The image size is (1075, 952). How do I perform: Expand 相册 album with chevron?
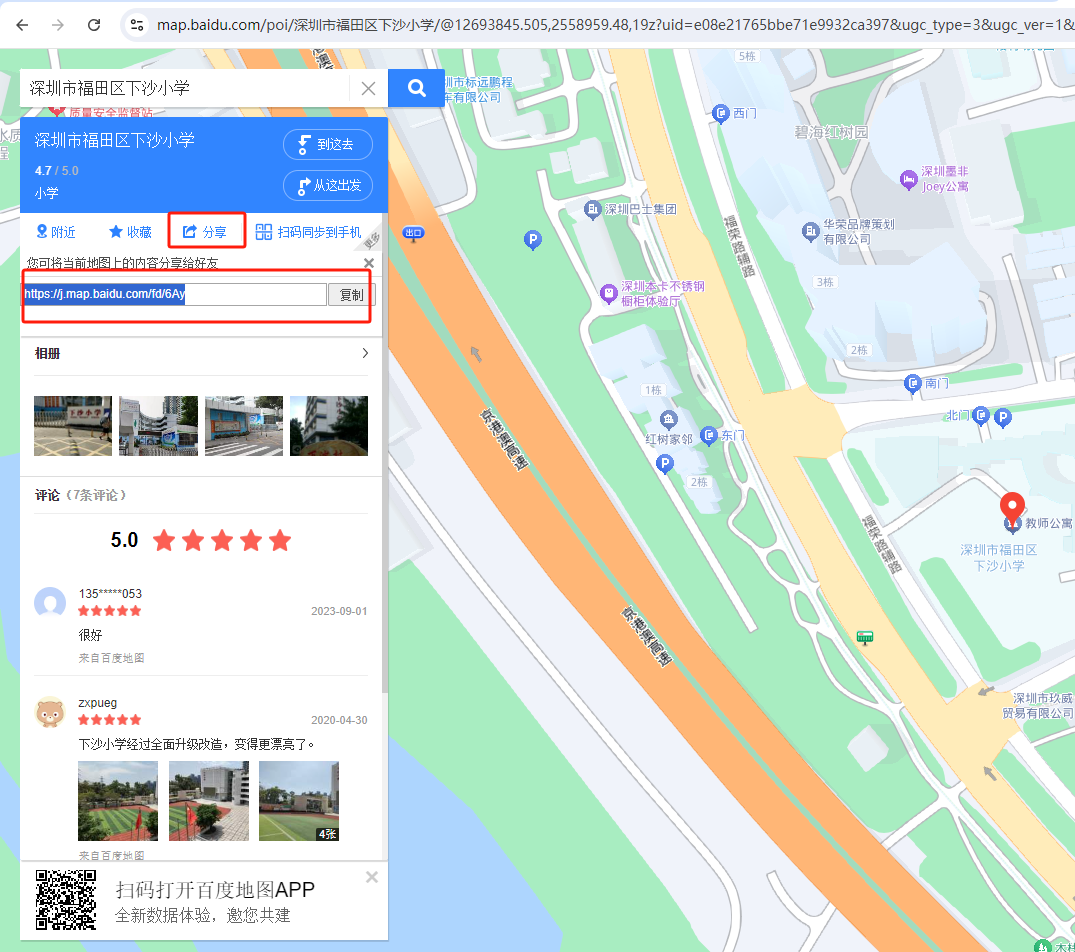365,353
